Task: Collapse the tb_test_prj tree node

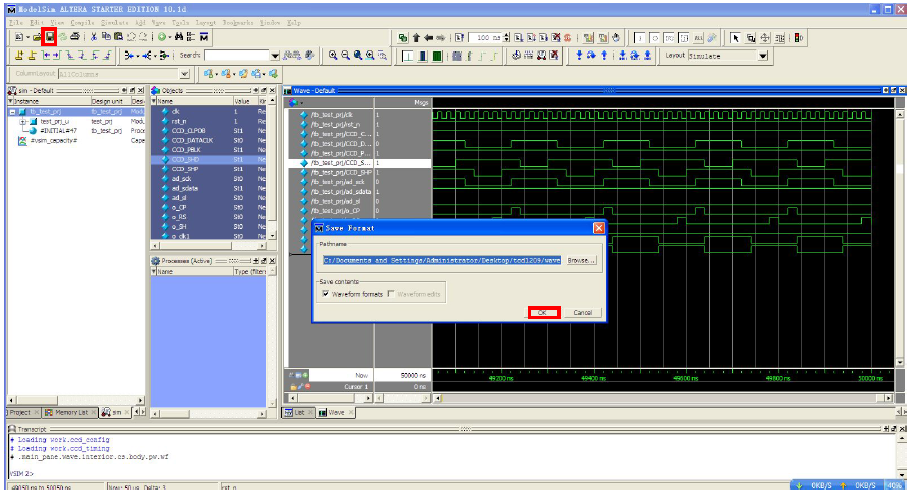Action: coord(11,112)
